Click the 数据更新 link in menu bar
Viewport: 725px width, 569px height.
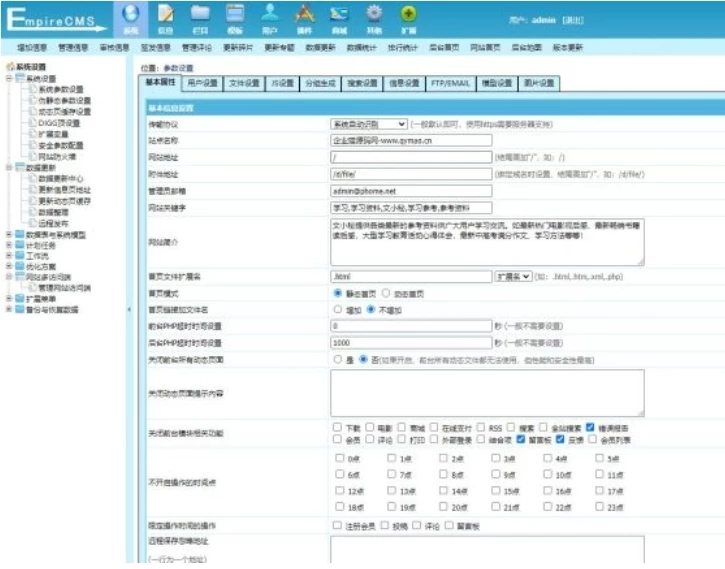click(320, 47)
